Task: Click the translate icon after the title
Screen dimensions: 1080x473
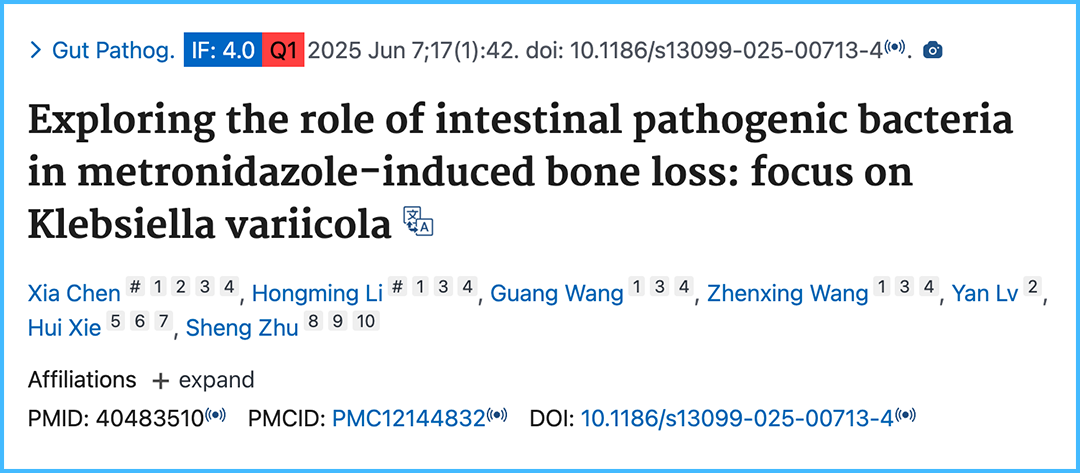Action: click(418, 223)
